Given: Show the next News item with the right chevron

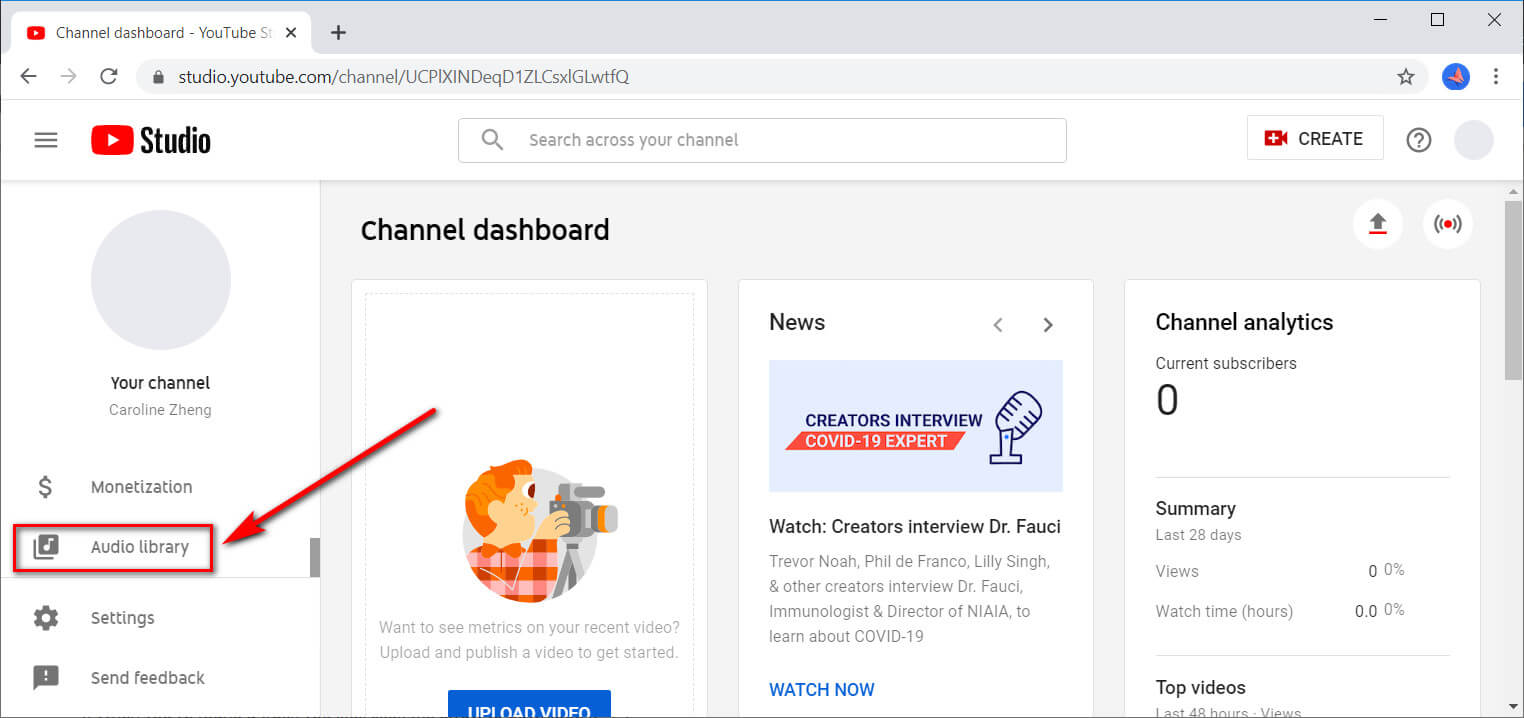Looking at the screenshot, I should coord(1048,324).
